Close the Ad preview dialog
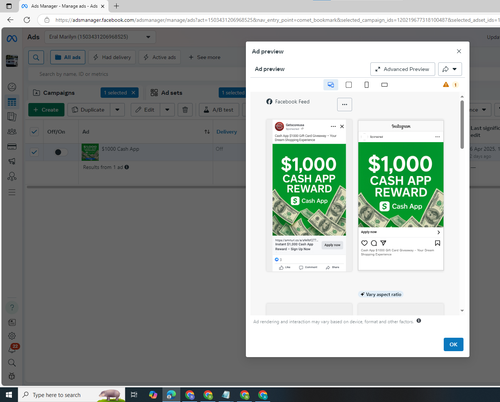The height and width of the screenshot is (402, 500). click(x=459, y=51)
